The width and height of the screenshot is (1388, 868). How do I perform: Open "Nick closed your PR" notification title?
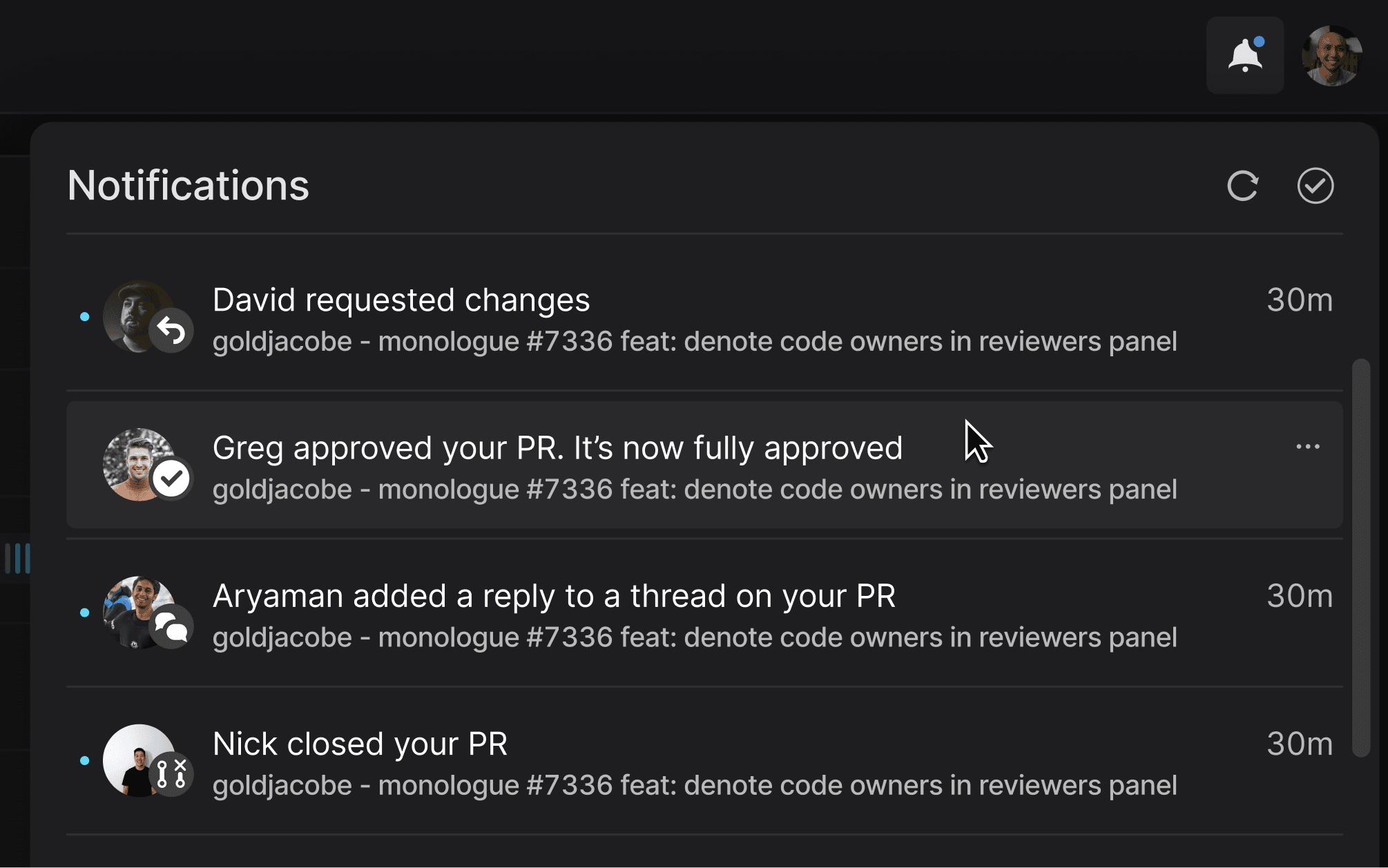tap(360, 744)
